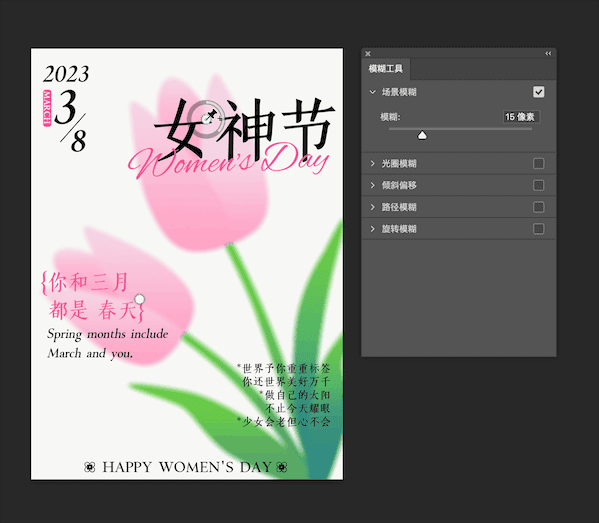The width and height of the screenshot is (599, 523).
Task: Select the 模糊工具 tab
Action: coord(385,69)
